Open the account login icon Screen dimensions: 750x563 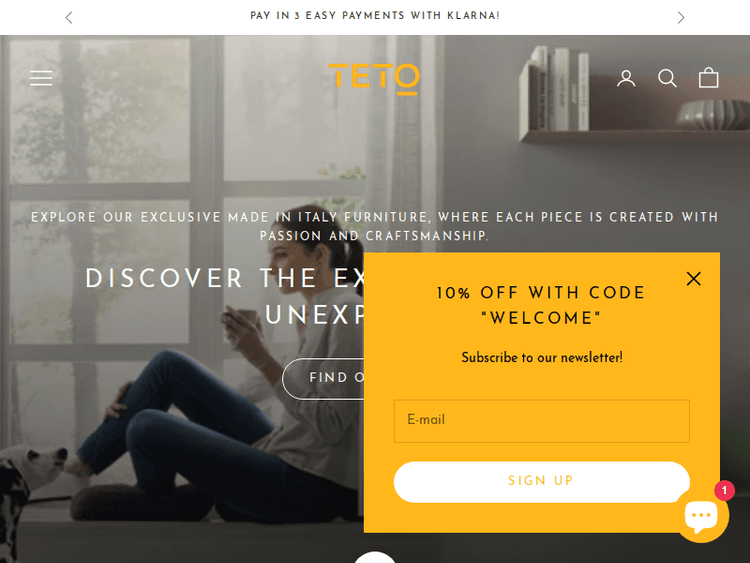pos(626,78)
